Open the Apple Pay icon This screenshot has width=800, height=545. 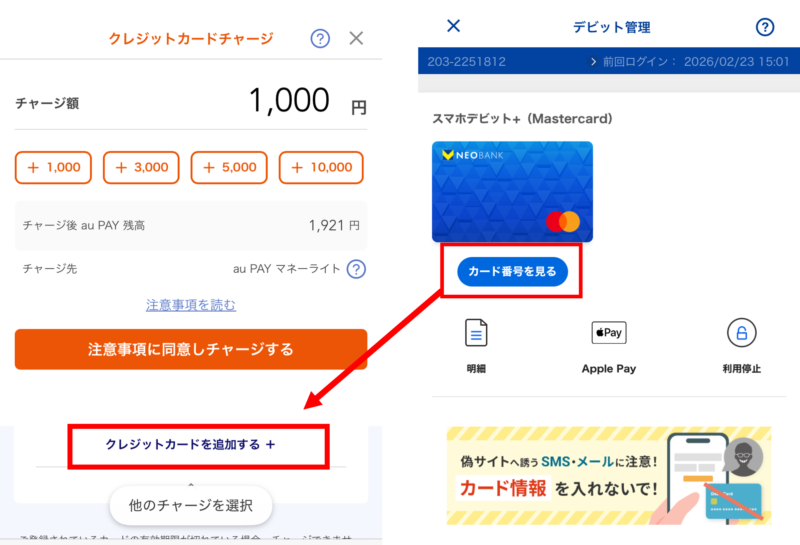point(609,333)
